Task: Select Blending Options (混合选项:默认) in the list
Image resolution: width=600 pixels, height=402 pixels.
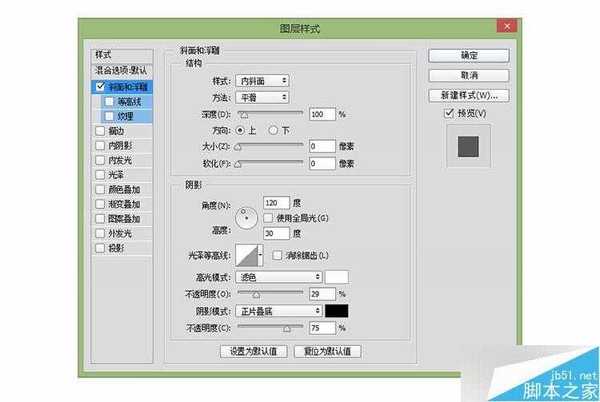Action: coord(122,71)
